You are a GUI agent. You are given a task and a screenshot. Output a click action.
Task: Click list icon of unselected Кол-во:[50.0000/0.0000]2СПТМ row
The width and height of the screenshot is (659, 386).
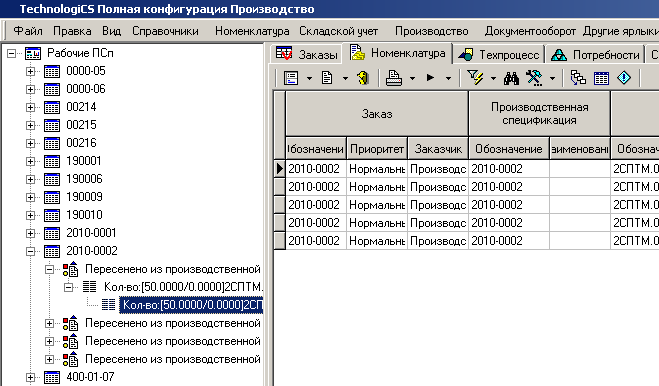(x=90, y=287)
